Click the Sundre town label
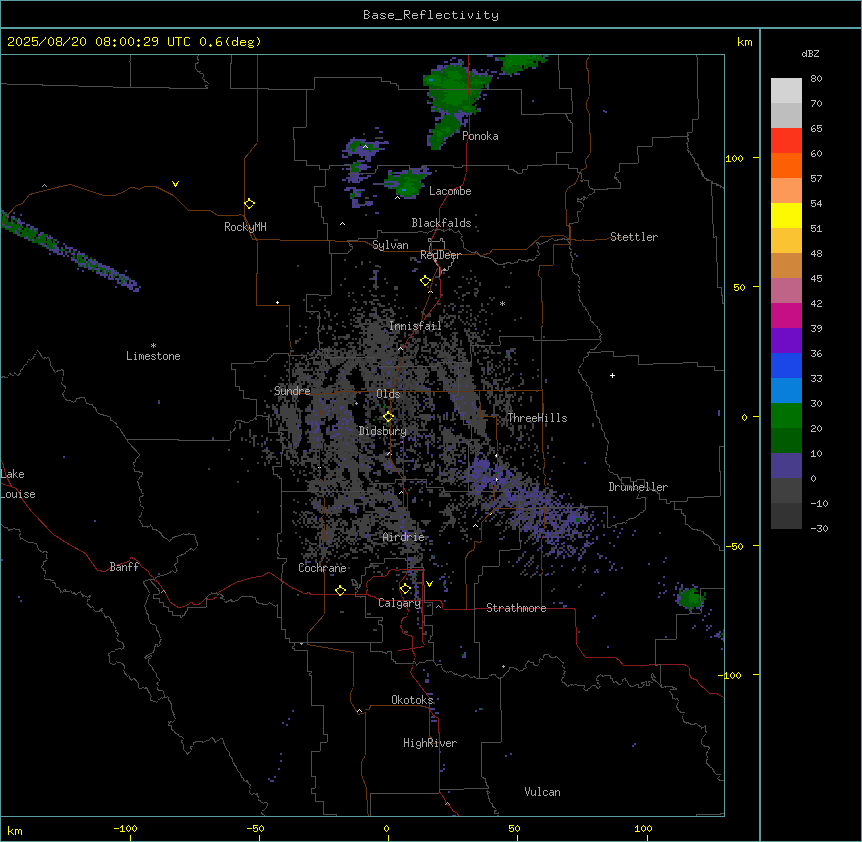The height and width of the screenshot is (842, 862). pos(292,391)
